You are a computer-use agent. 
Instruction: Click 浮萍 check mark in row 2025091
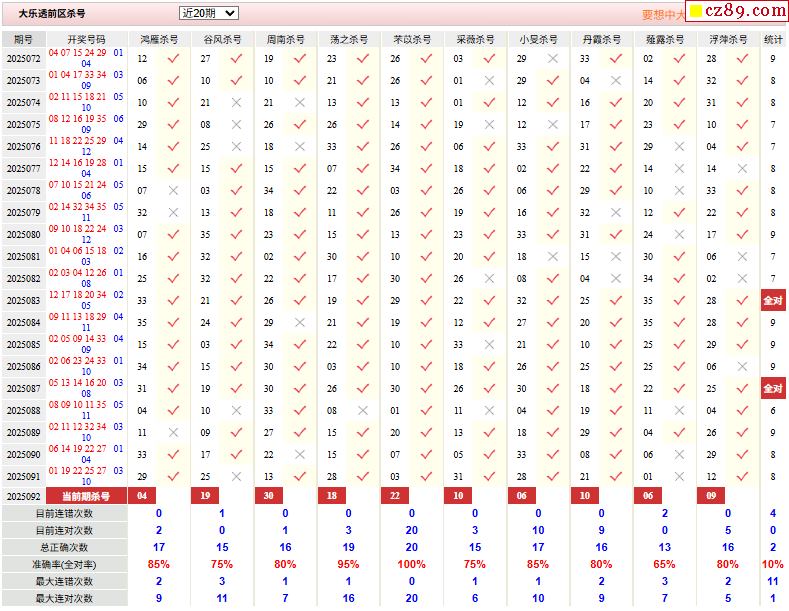click(742, 476)
